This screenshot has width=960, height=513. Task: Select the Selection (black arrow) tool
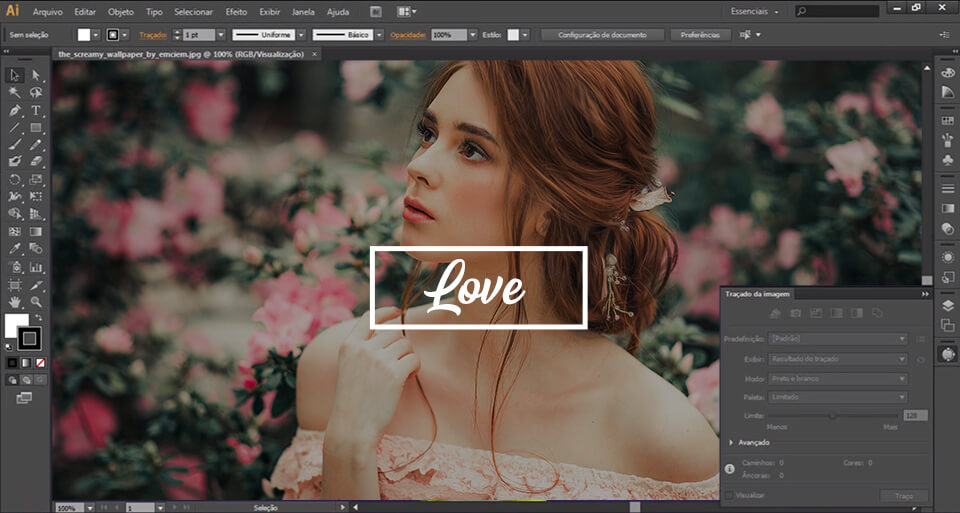click(15, 75)
